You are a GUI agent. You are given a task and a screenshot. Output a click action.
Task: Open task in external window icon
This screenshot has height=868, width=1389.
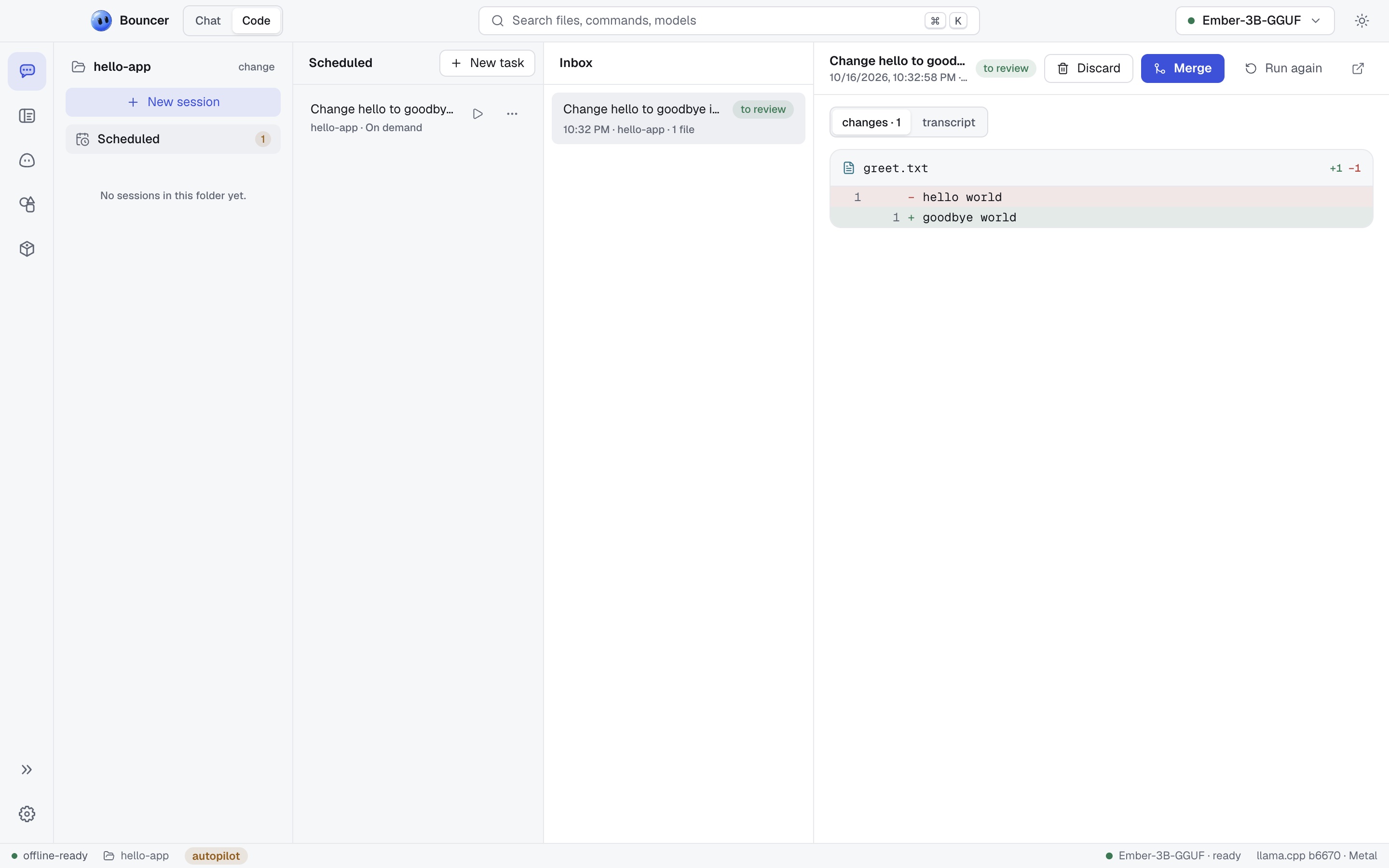tap(1358, 68)
